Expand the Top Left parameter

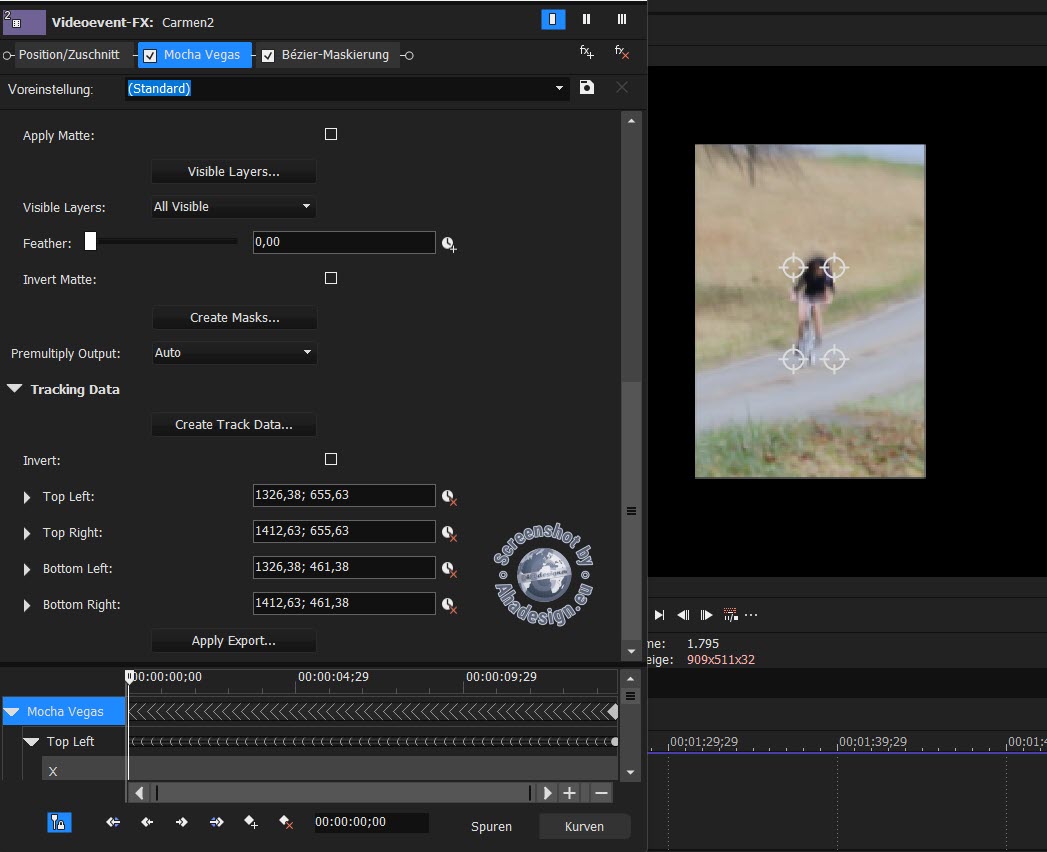(27, 497)
